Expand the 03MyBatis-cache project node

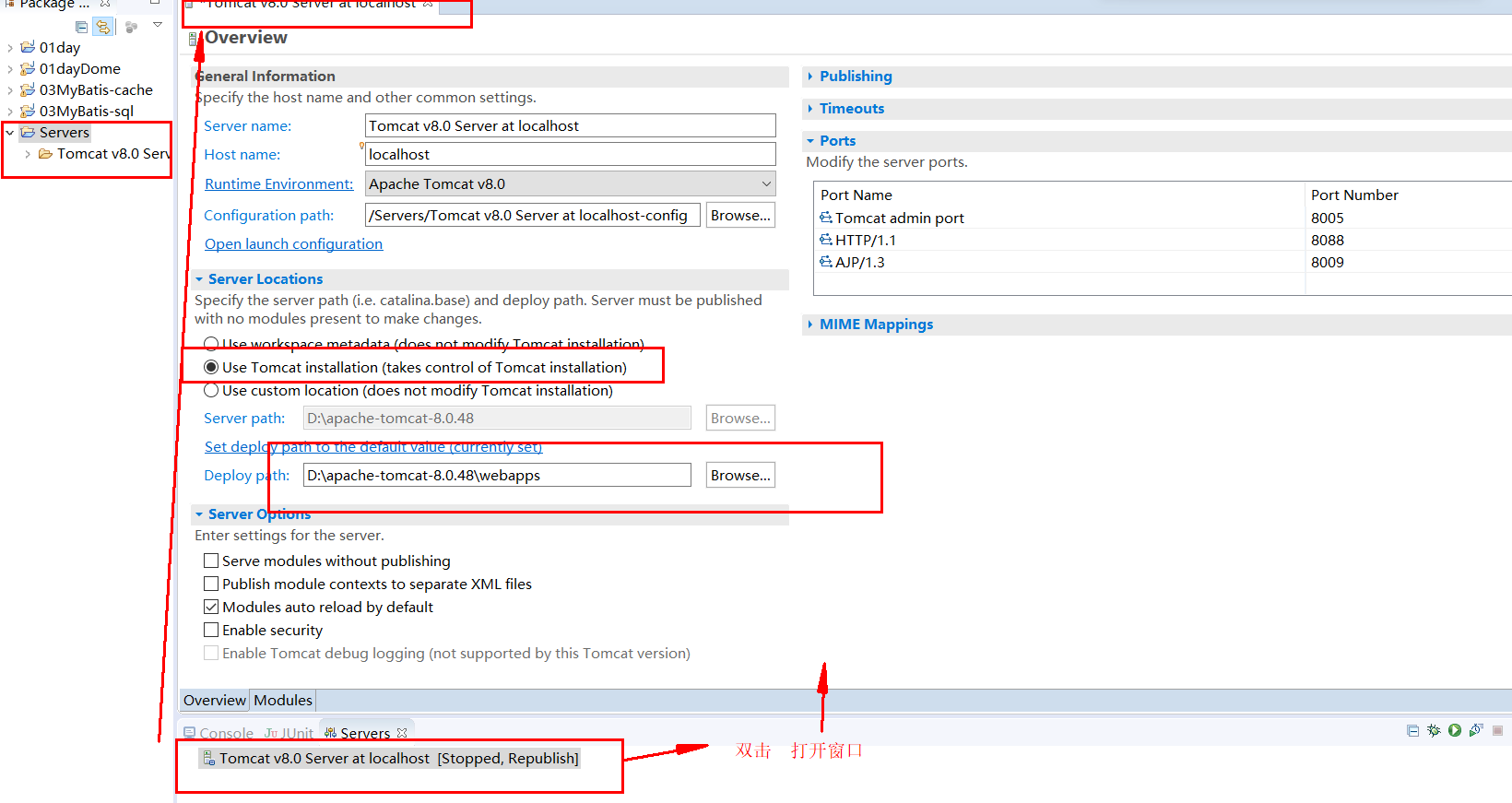pyautogui.click(x=10, y=90)
